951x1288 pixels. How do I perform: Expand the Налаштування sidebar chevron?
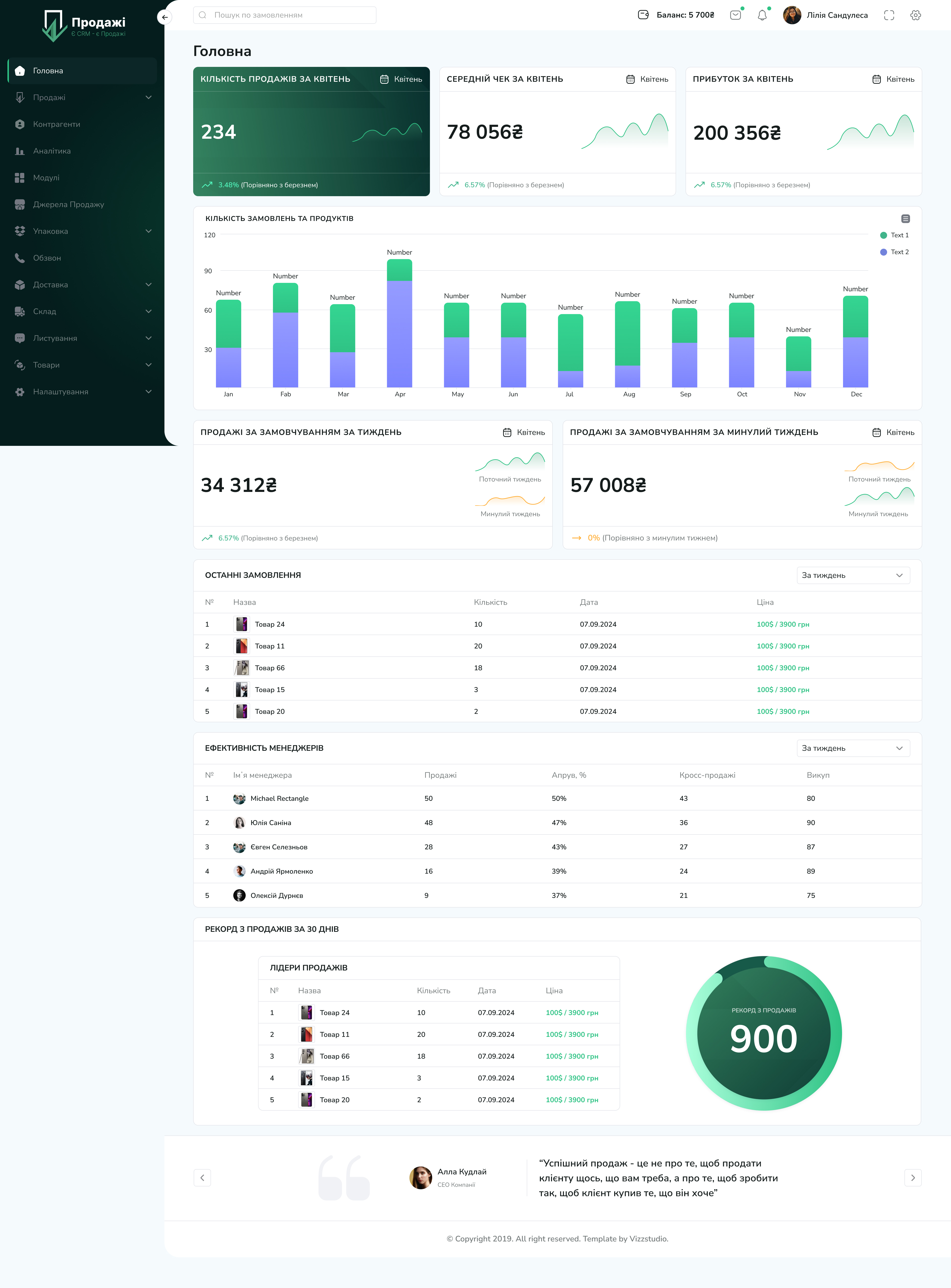tap(149, 392)
